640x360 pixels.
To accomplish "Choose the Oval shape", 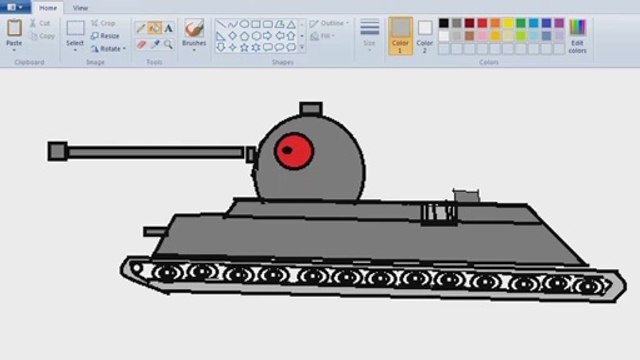I will (x=244, y=24).
